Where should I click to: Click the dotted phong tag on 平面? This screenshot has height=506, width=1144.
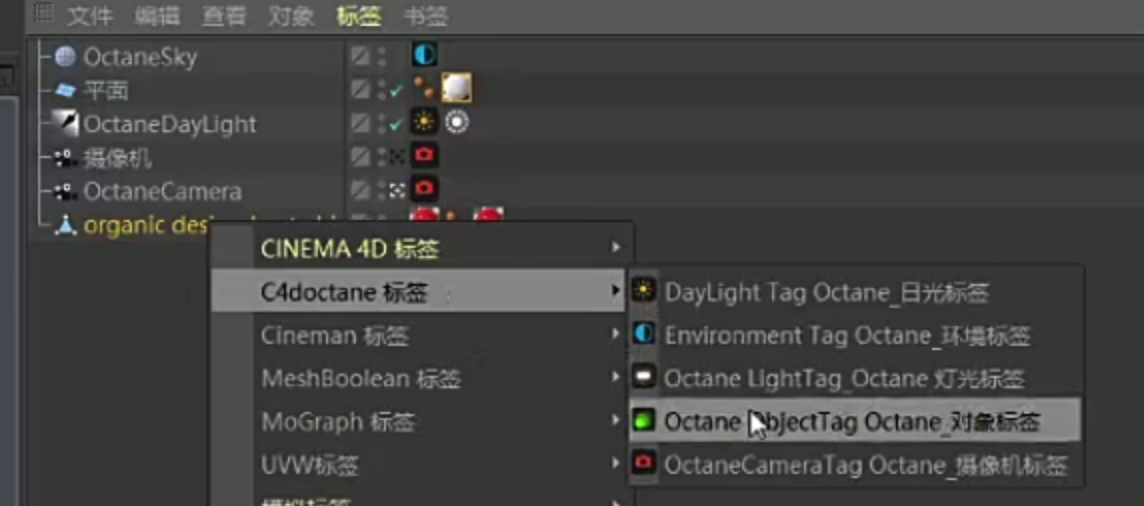[x=423, y=89]
